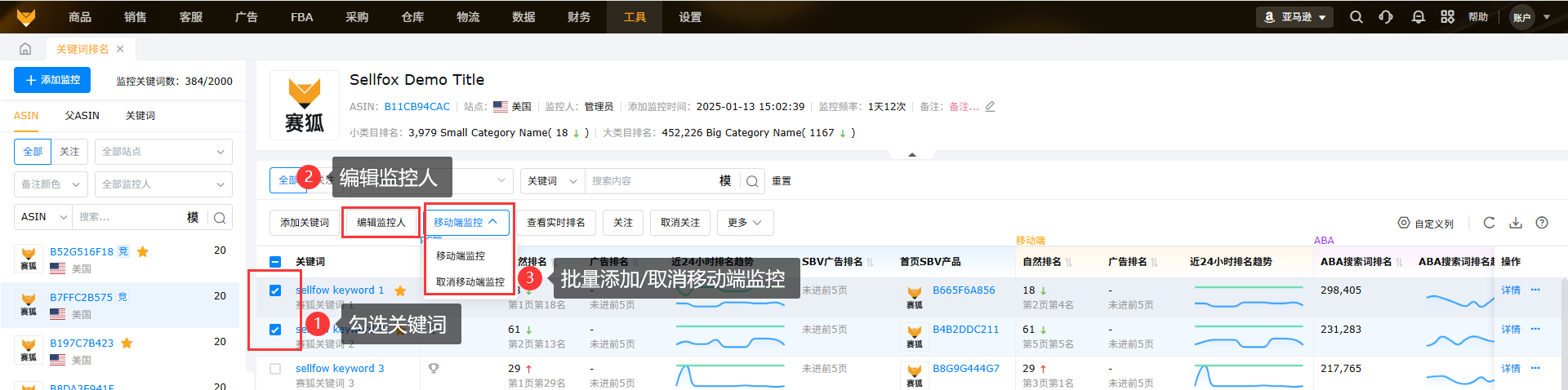Open notifications bell icon

point(1419,16)
